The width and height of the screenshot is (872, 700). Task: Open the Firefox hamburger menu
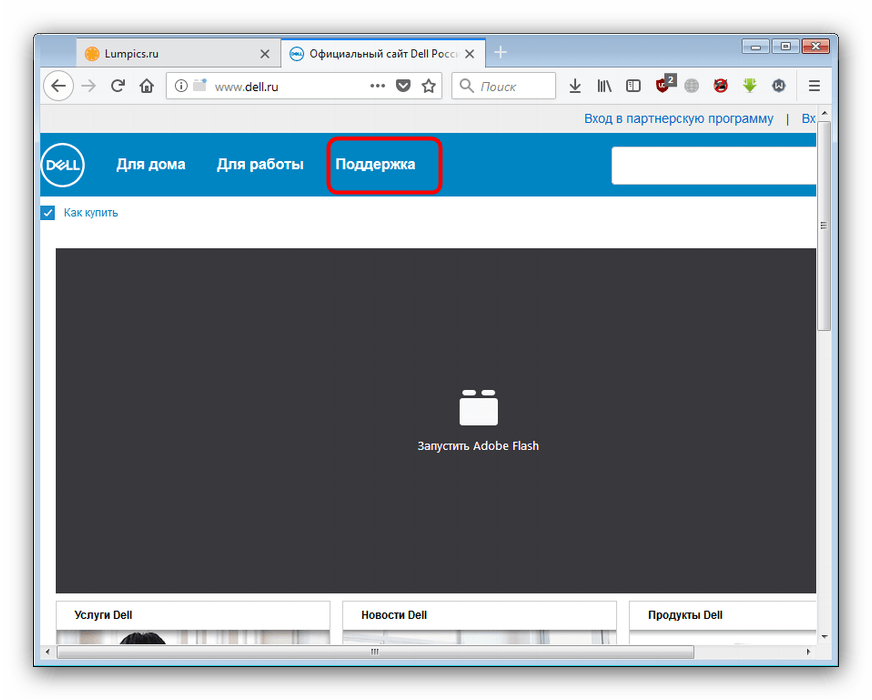coord(814,86)
